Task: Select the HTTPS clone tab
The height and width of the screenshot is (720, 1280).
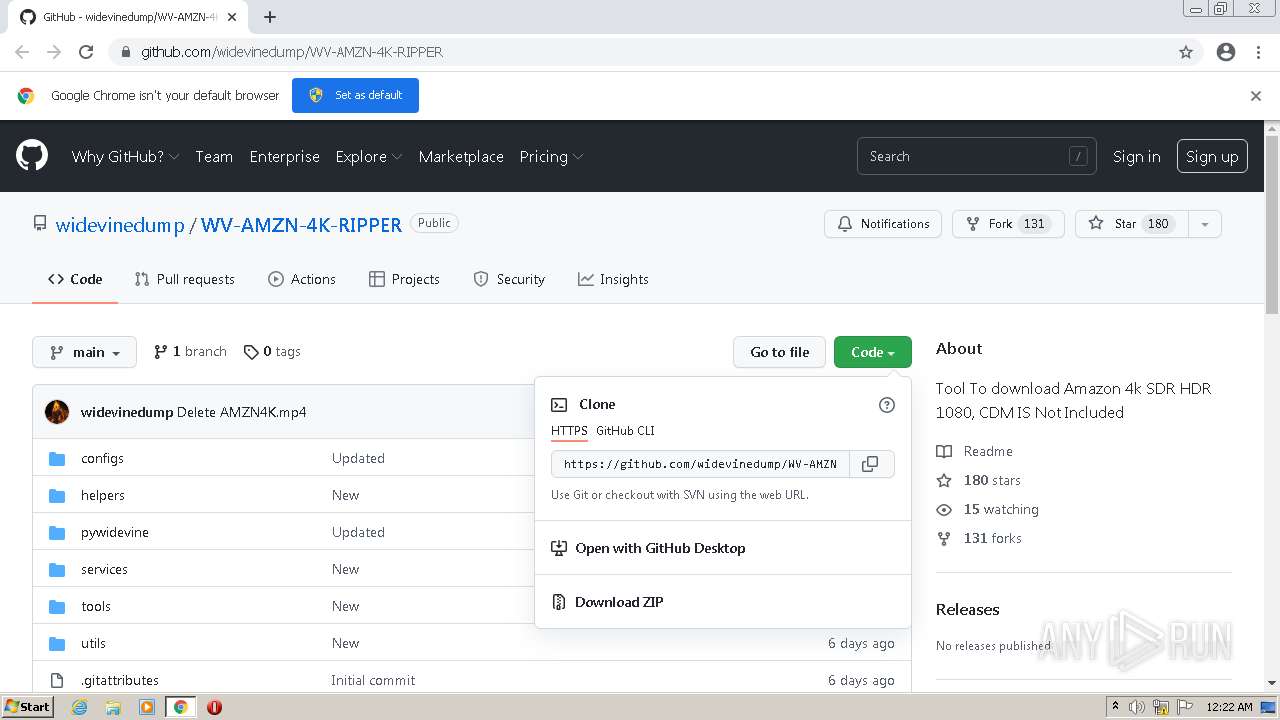Action: (x=569, y=431)
